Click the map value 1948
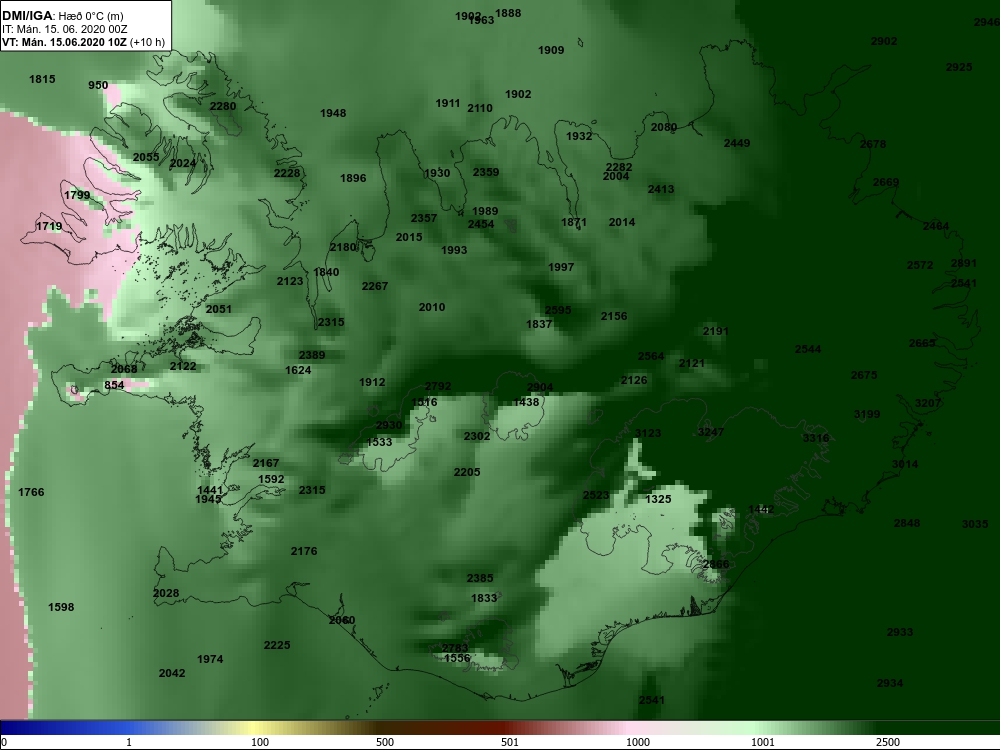The image size is (1000, 750). click(x=333, y=113)
